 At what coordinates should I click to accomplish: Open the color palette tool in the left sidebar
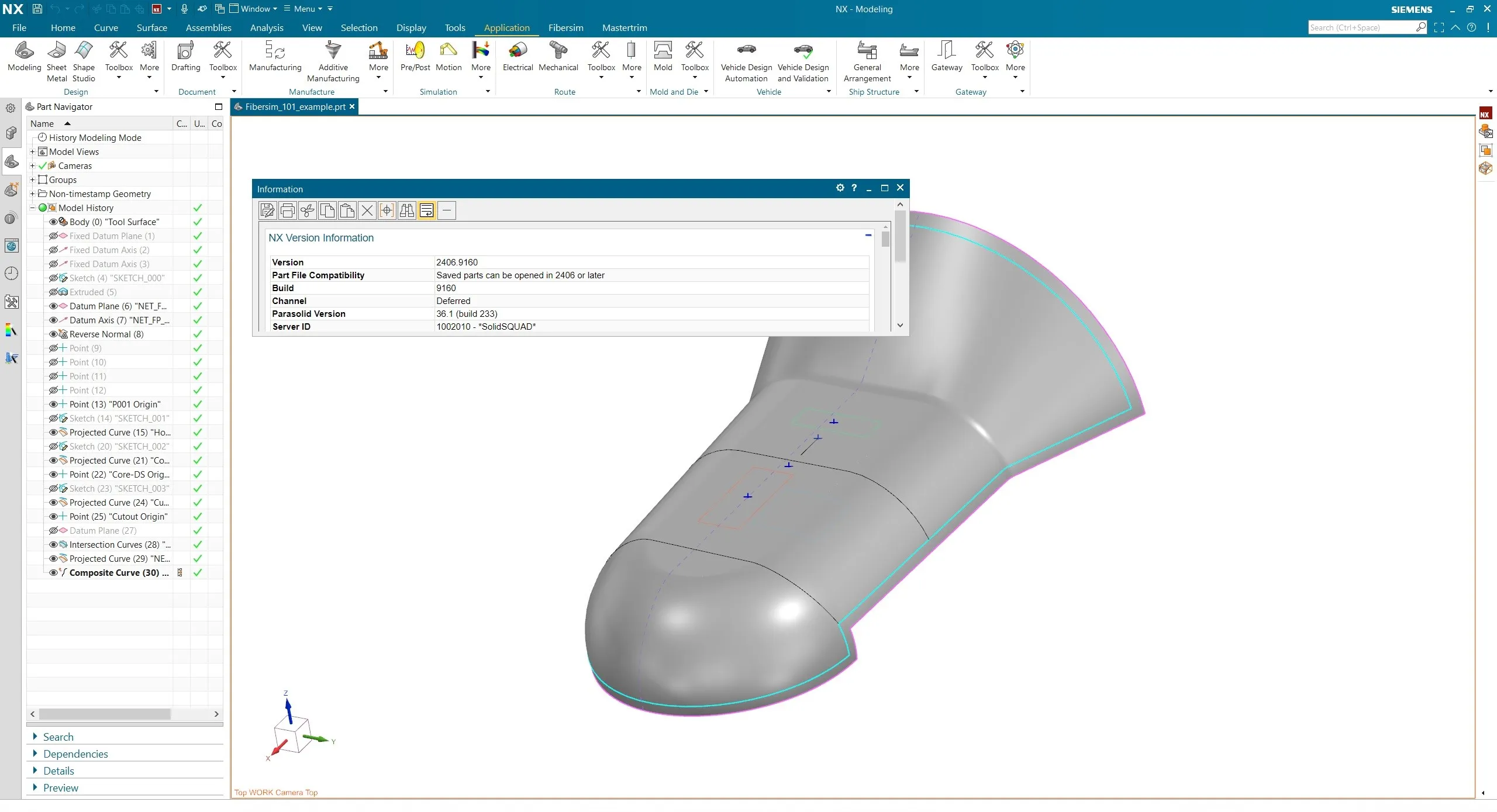pos(11,330)
